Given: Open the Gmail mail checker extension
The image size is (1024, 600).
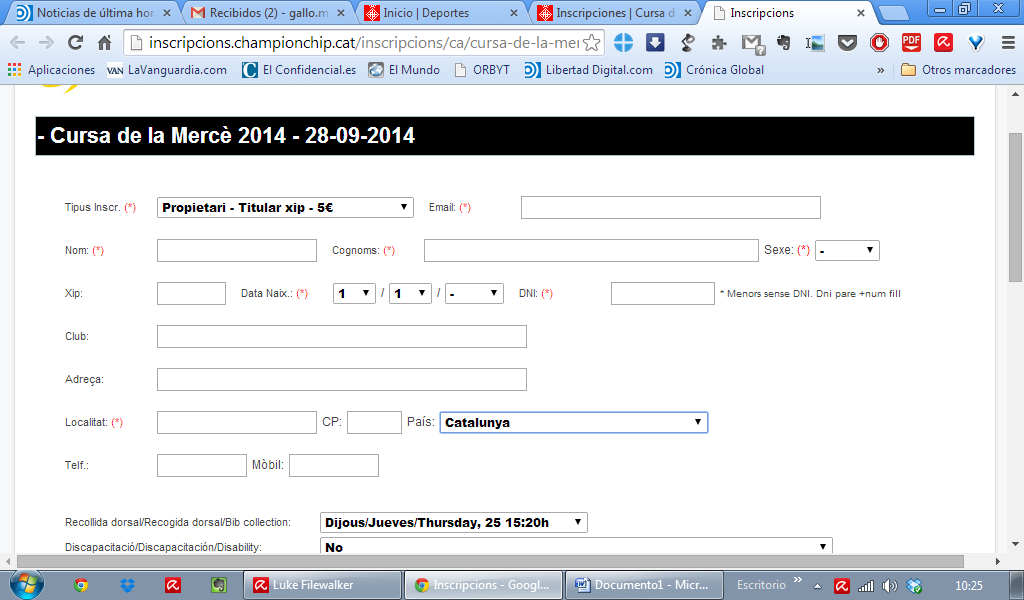Looking at the screenshot, I should click(752, 43).
